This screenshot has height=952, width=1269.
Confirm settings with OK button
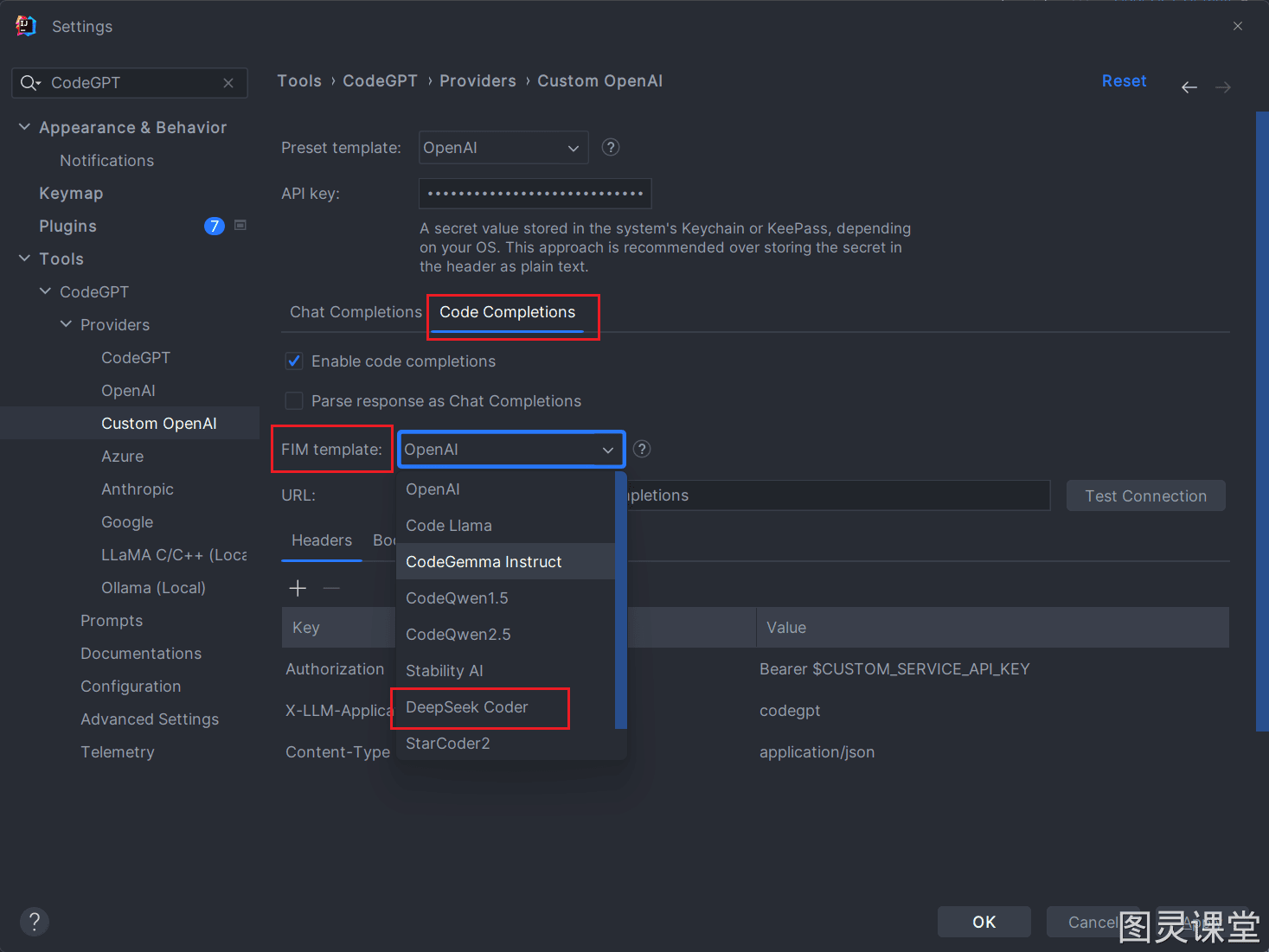click(x=984, y=922)
